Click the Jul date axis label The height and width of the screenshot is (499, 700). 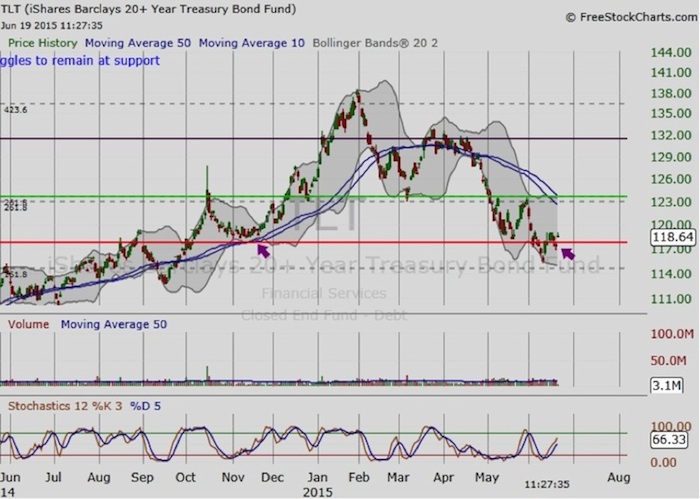[53, 478]
